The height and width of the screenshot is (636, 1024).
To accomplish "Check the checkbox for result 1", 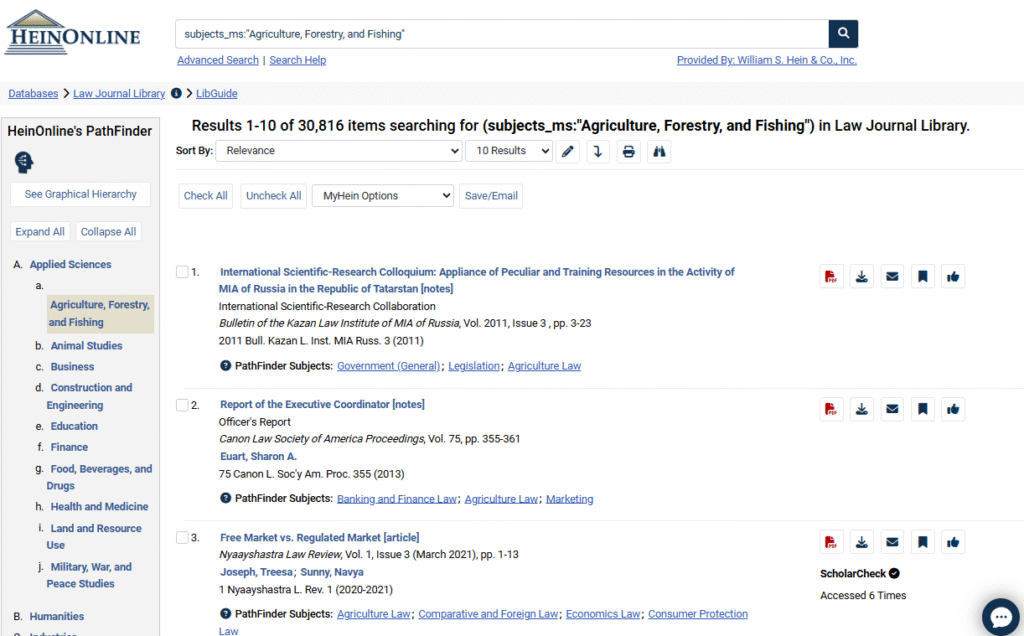I will 182,272.
